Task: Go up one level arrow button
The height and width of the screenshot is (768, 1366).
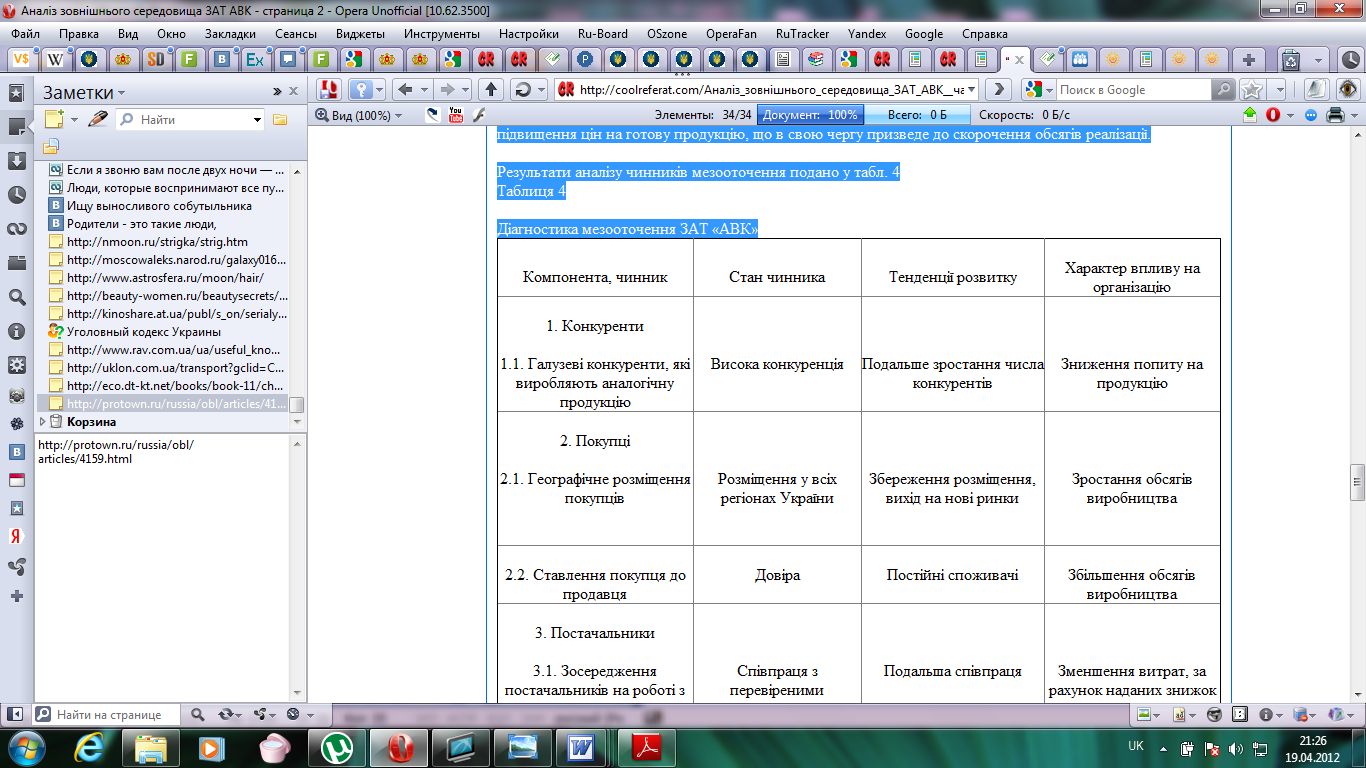Action: pyautogui.click(x=490, y=89)
